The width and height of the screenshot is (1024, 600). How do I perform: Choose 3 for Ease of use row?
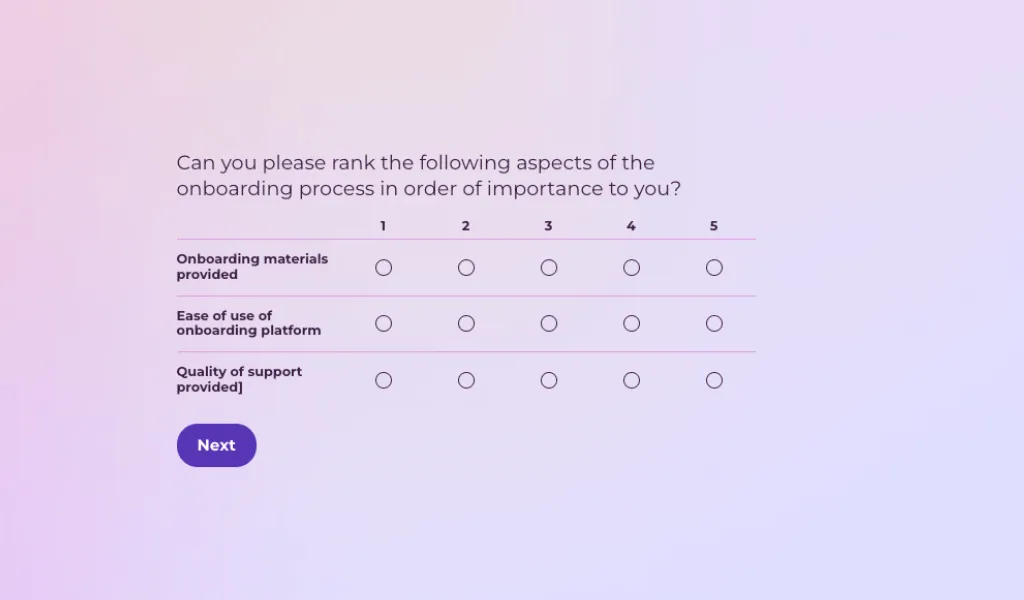(549, 324)
